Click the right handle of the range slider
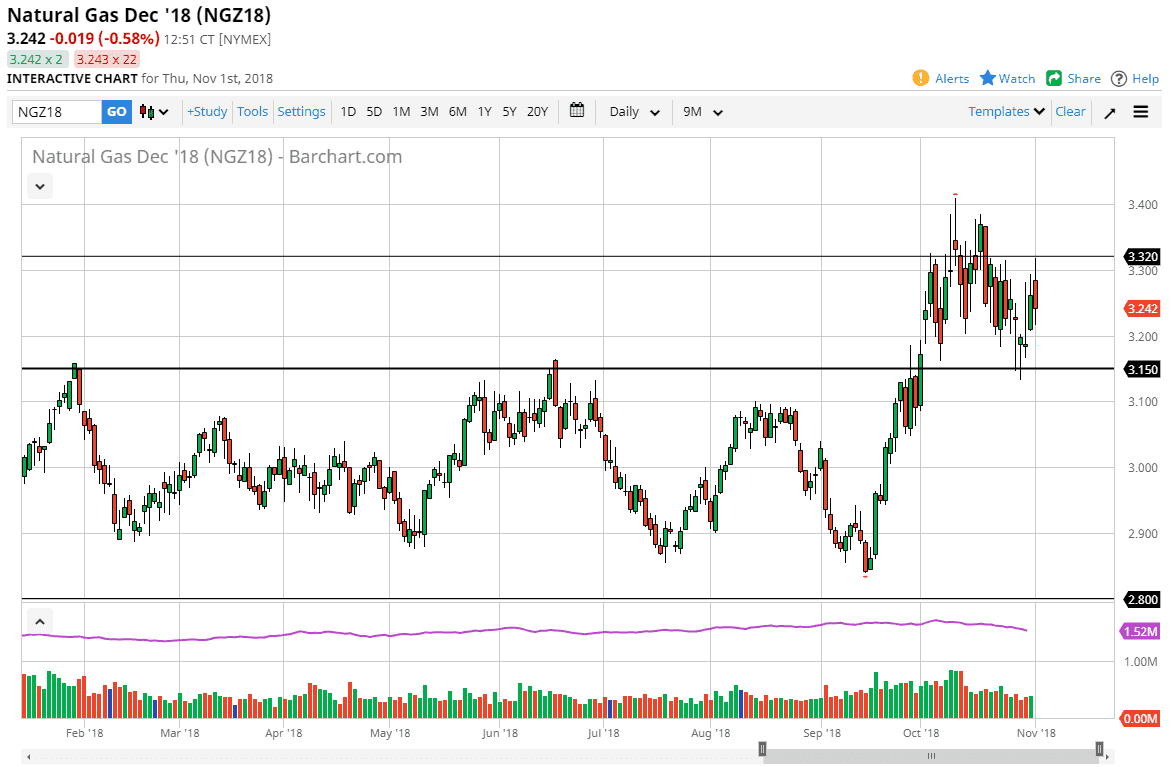The width and height of the screenshot is (1171, 767). (x=1099, y=748)
